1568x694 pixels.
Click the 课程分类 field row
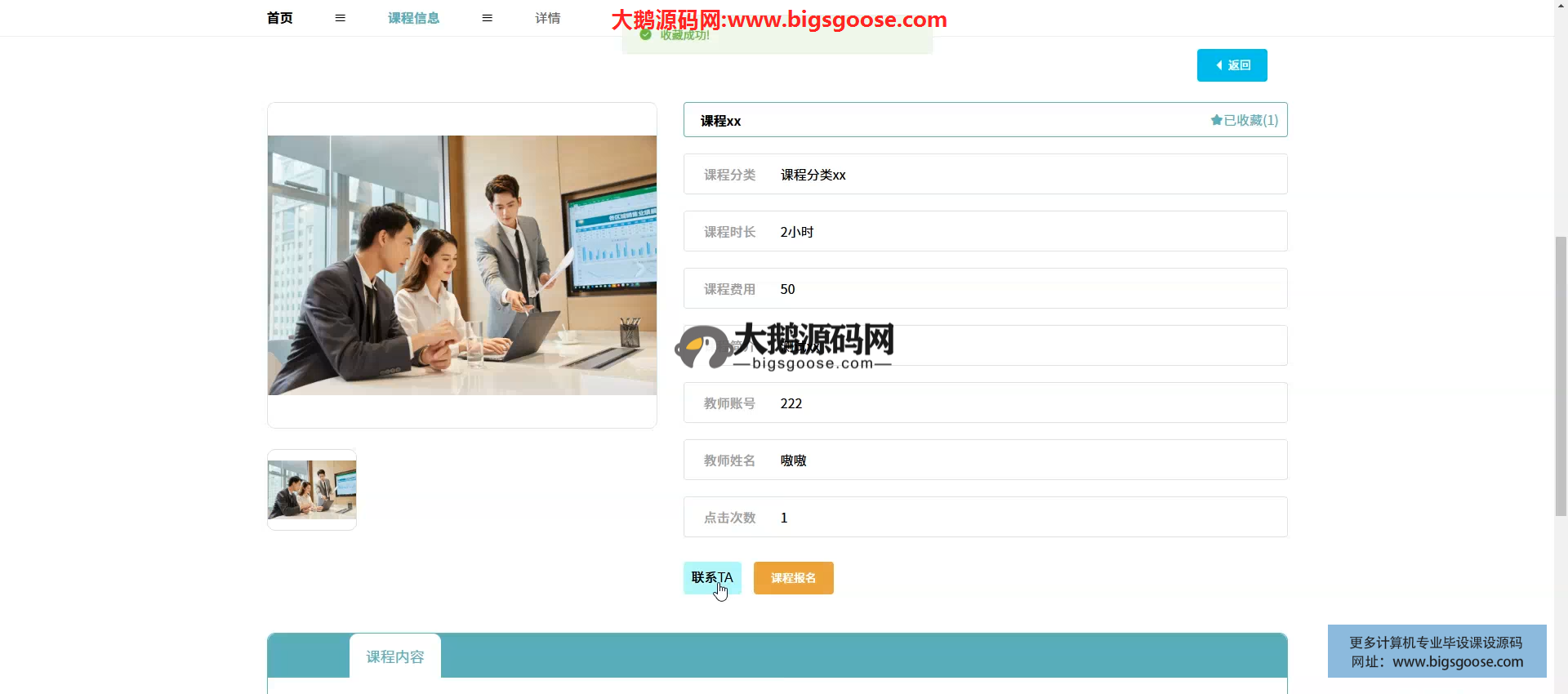(x=985, y=175)
